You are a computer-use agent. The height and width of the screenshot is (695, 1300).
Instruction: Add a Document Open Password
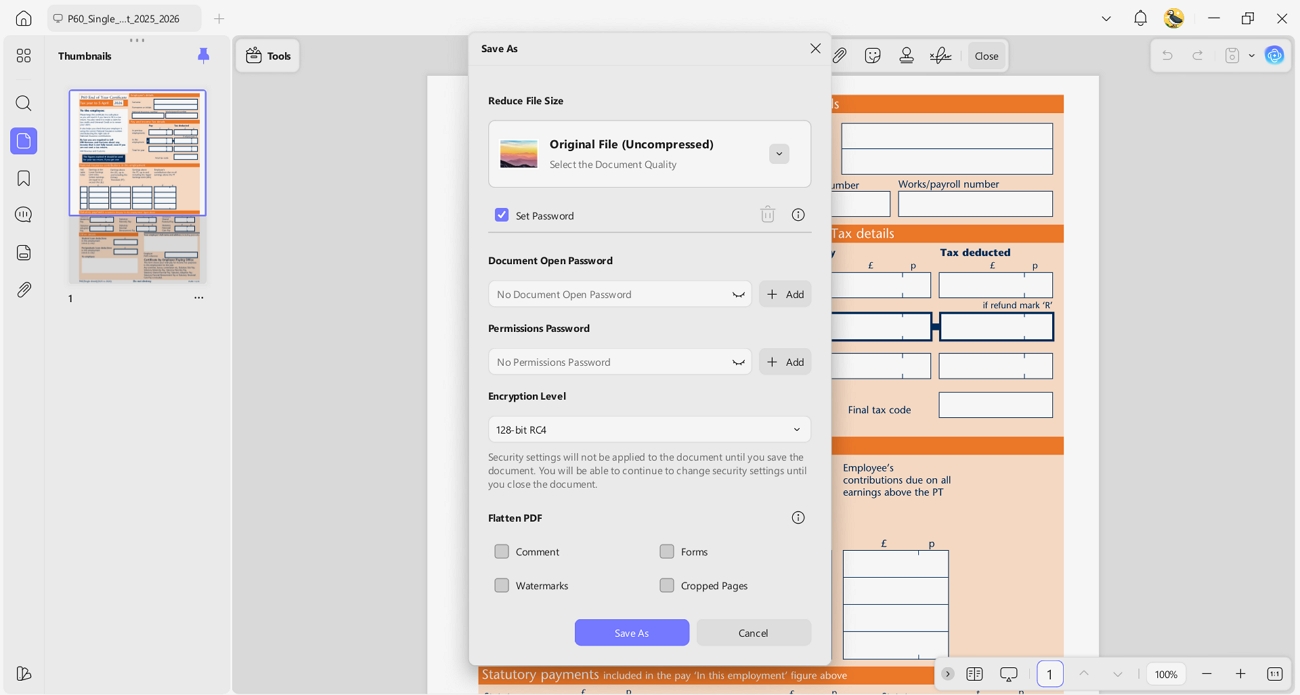pos(785,294)
